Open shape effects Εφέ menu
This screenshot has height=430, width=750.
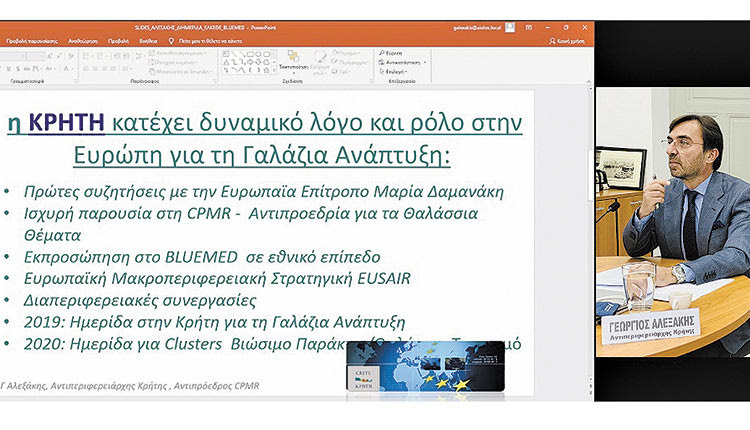[x=341, y=72]
